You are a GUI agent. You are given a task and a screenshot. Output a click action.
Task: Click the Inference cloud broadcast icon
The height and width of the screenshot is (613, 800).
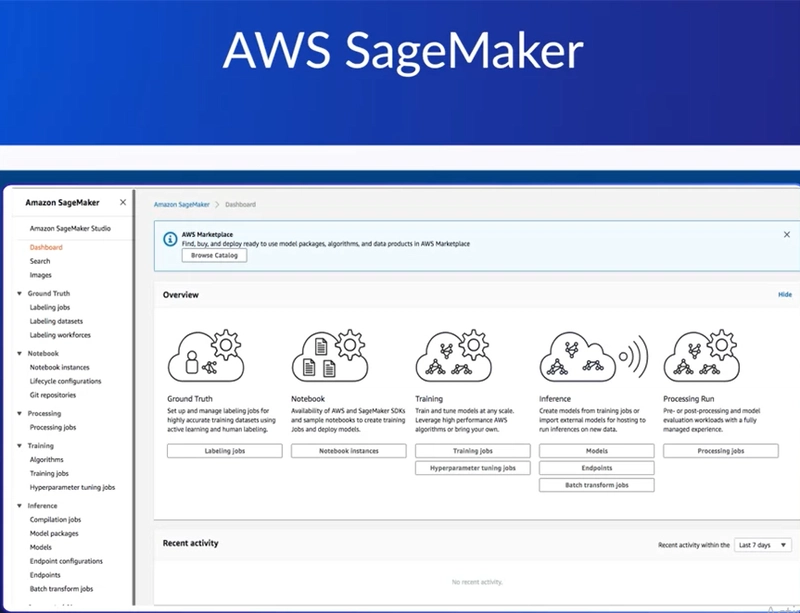[x=594, y=356]
